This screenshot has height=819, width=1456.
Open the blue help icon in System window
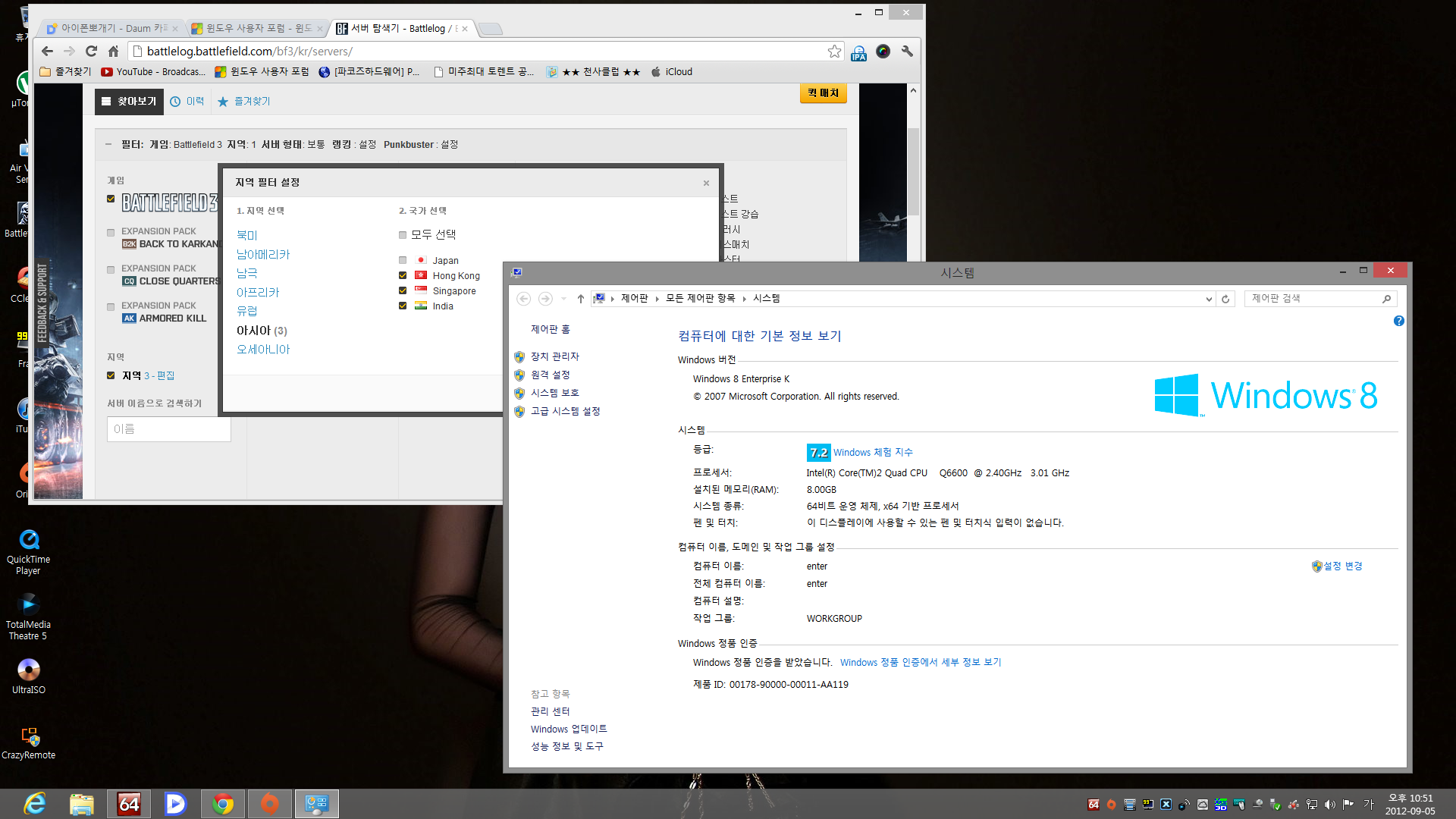1399,321
